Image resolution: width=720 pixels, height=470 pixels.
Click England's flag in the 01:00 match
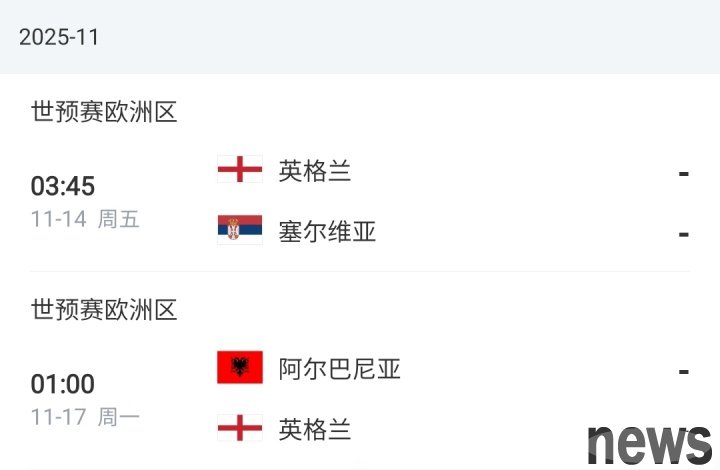240,428
